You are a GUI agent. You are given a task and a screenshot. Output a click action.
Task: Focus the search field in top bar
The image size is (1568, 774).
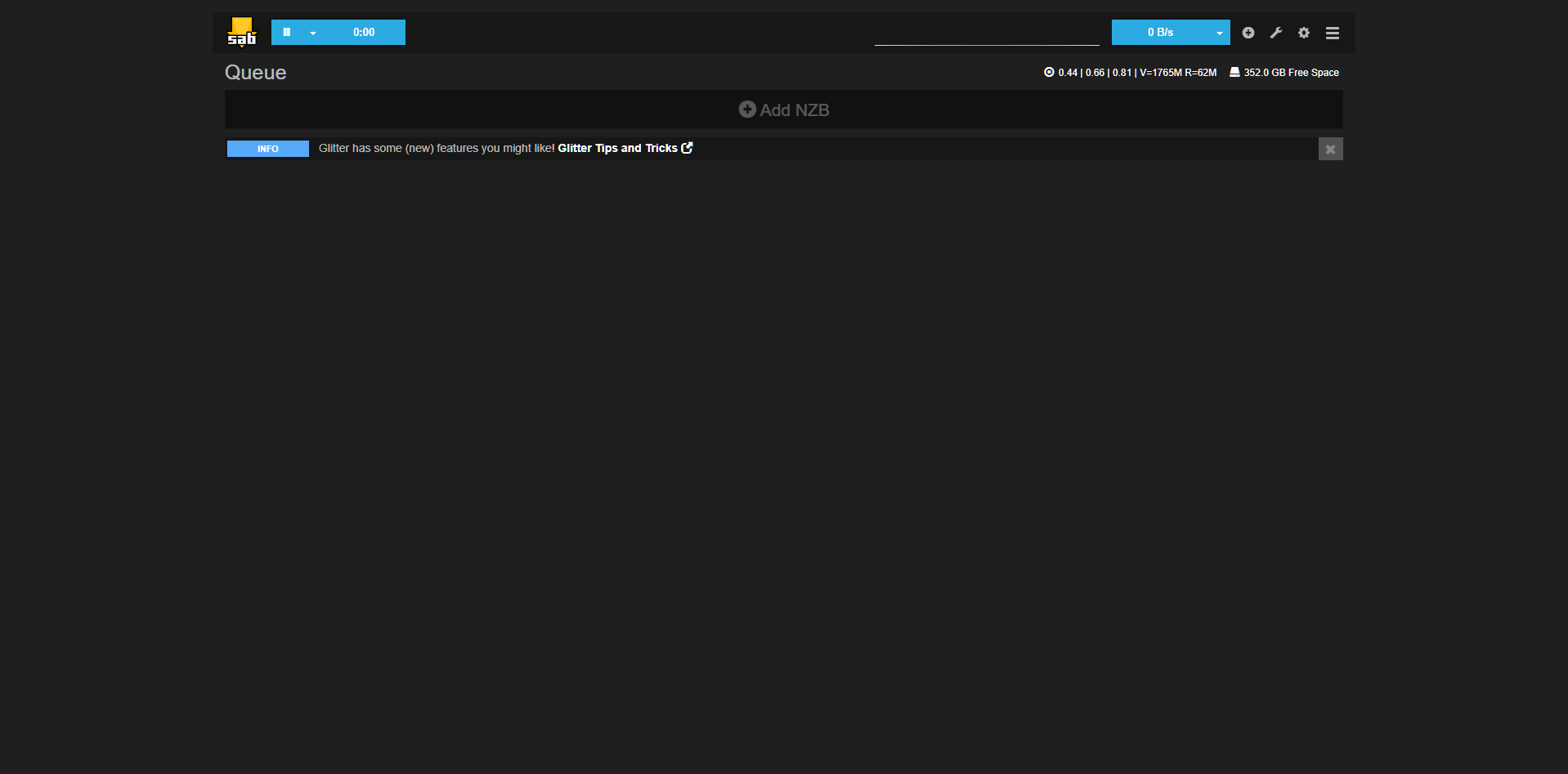(x=986, y=34)
